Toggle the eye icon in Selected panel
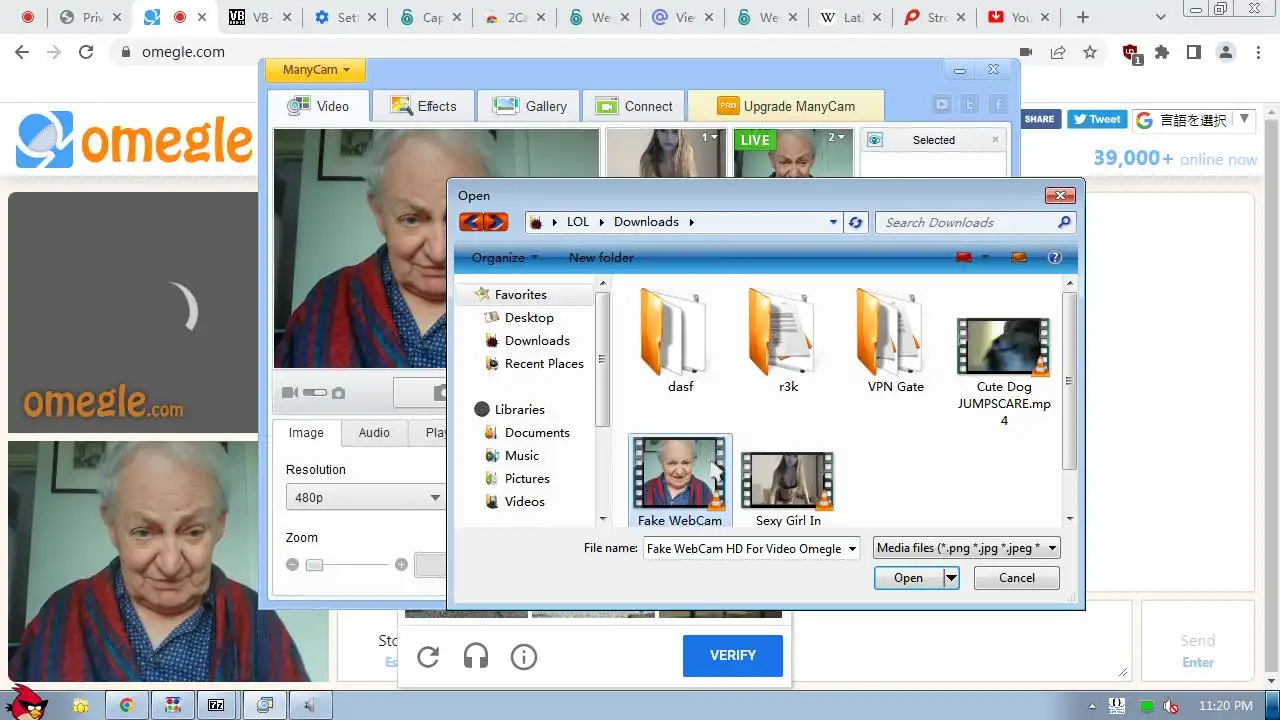Screen dimensions: 1280x720 point(874,140)
